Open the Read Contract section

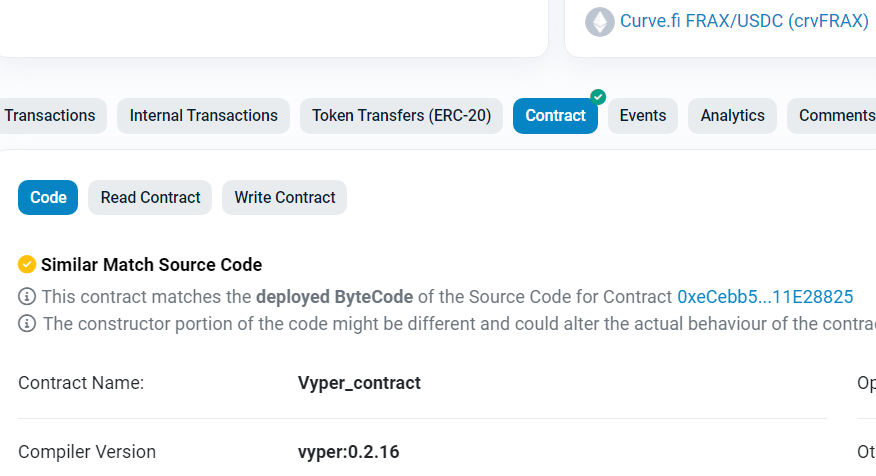click(150, 197)
